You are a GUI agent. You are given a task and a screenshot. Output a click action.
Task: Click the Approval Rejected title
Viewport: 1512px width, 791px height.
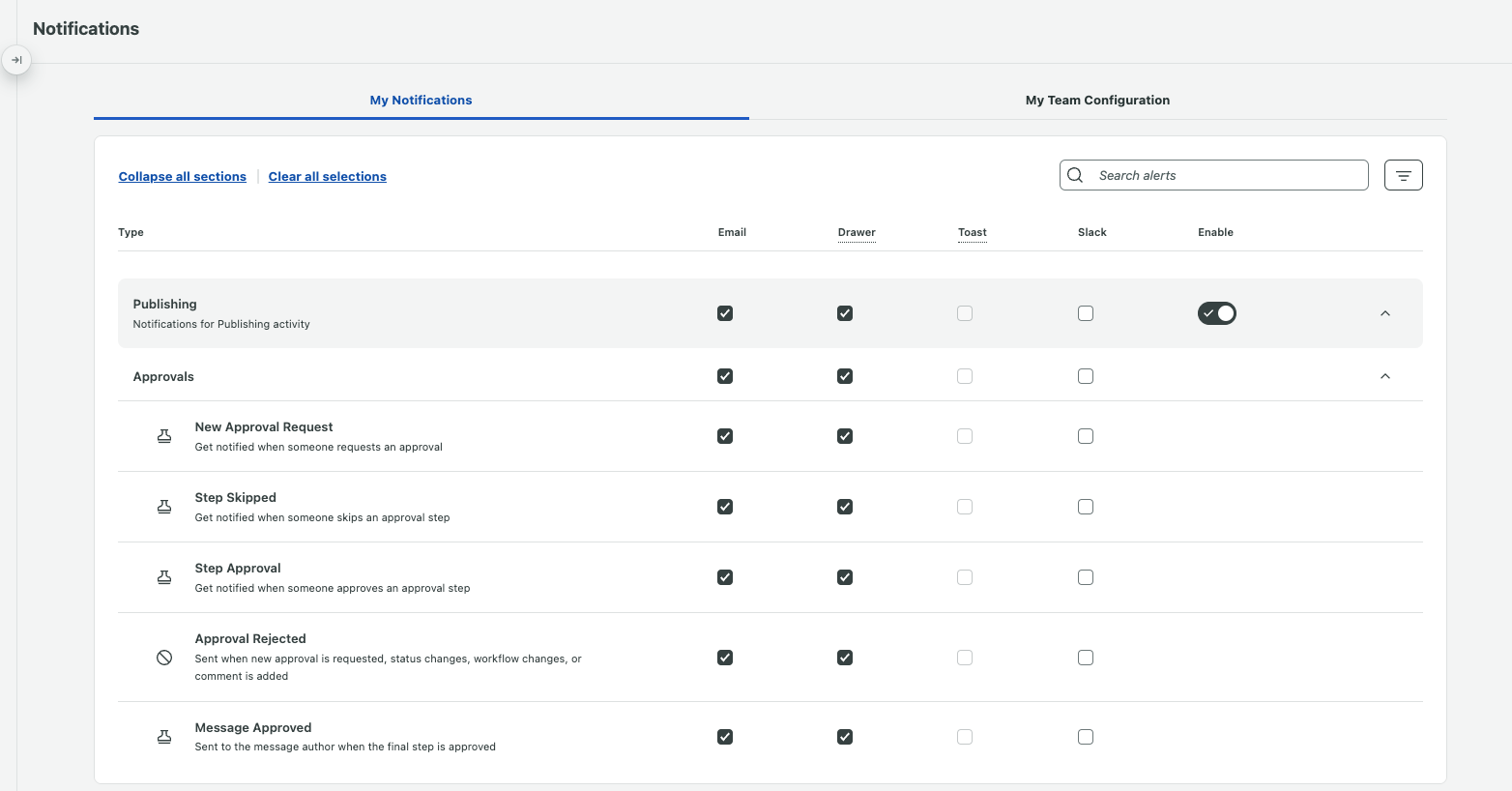(249, 638)
